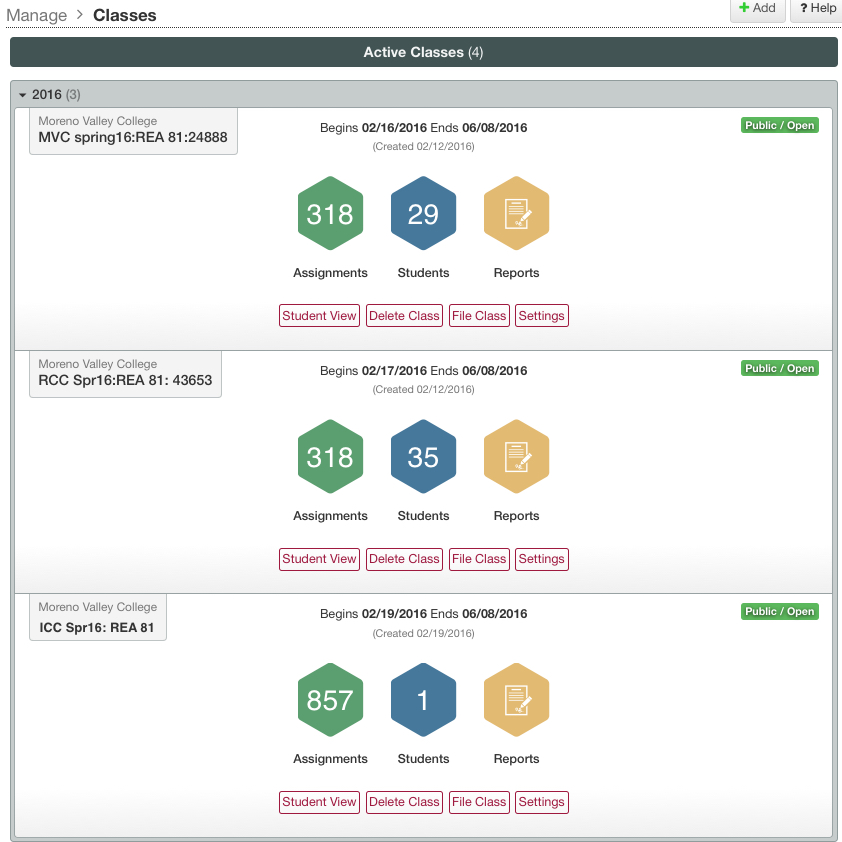Screen dimensions: 842x842
Task: Click Delete Class for RCC Spr16 class
Action: pyautogui.click(x=404, y=559)
